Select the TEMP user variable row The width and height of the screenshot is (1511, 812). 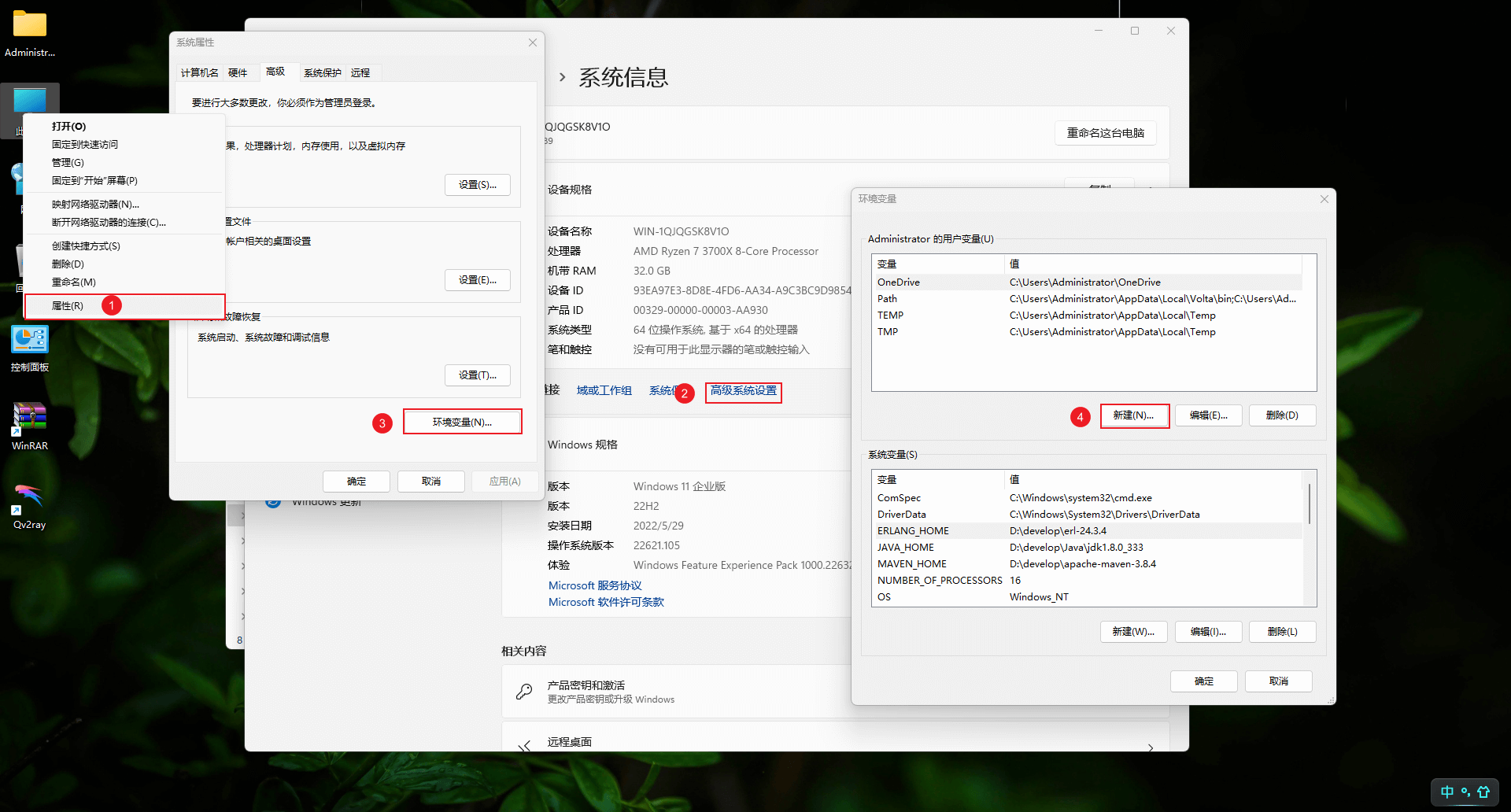[1087, 316]
